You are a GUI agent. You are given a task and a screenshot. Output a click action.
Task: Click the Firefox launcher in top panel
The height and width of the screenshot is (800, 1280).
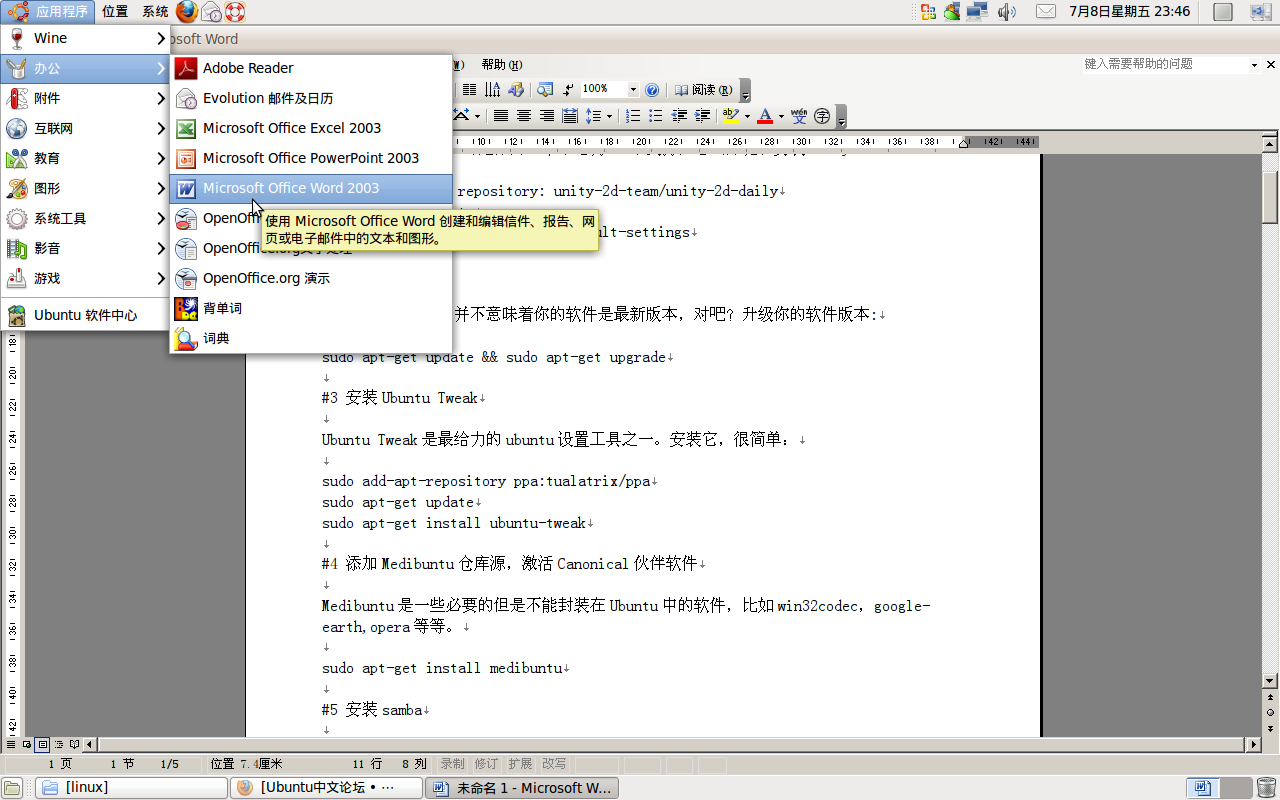pyautogui.click(x=187, y=12)
